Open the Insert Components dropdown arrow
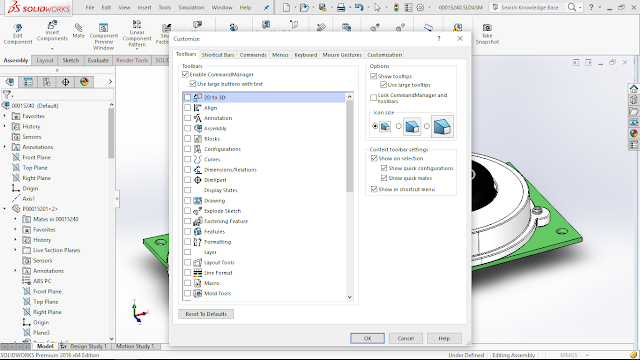Image resolution: width=640 pixels, height=360 pixels. pyautogui.click(x=52, y=49)
